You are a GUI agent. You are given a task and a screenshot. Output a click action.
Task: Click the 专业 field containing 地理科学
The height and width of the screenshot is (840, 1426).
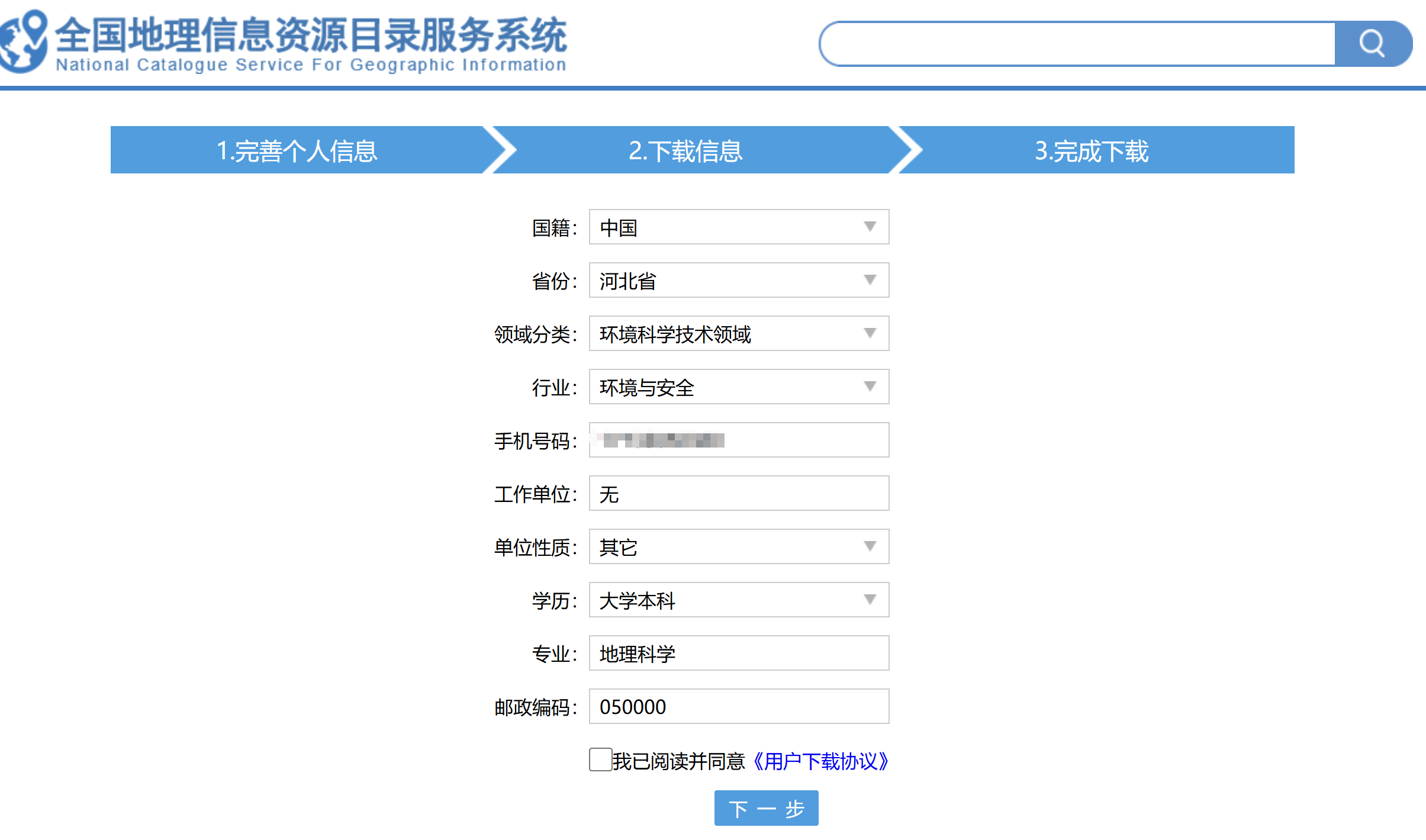click(739, 653)
